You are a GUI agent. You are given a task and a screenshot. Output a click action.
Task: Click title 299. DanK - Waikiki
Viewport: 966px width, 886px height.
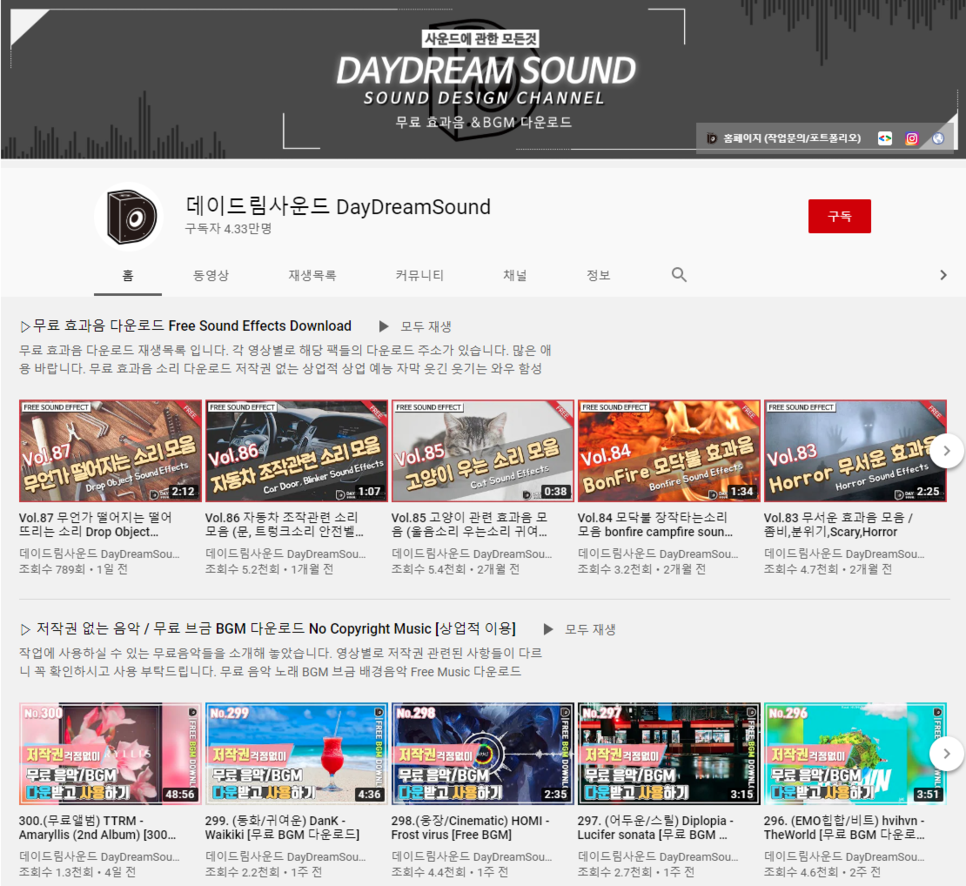pos(282,827)
